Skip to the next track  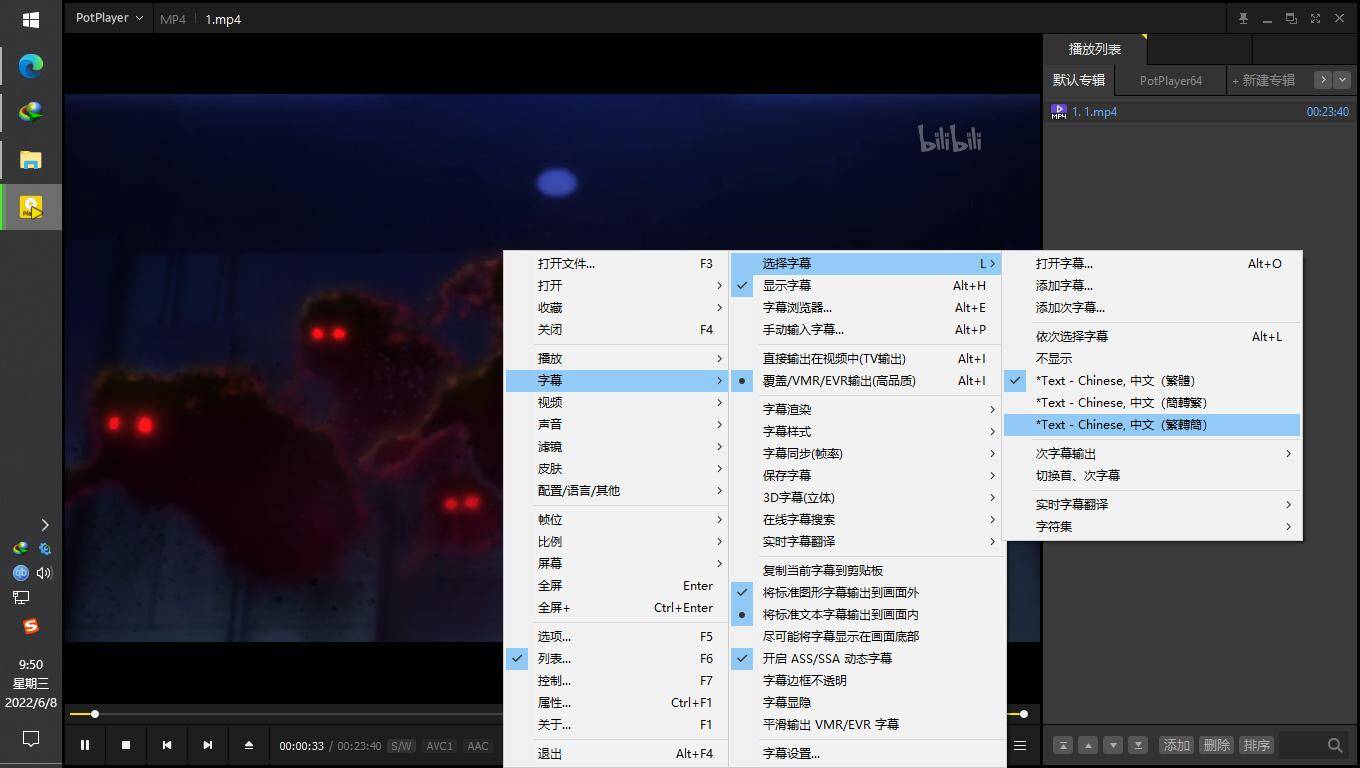(208, 745)
